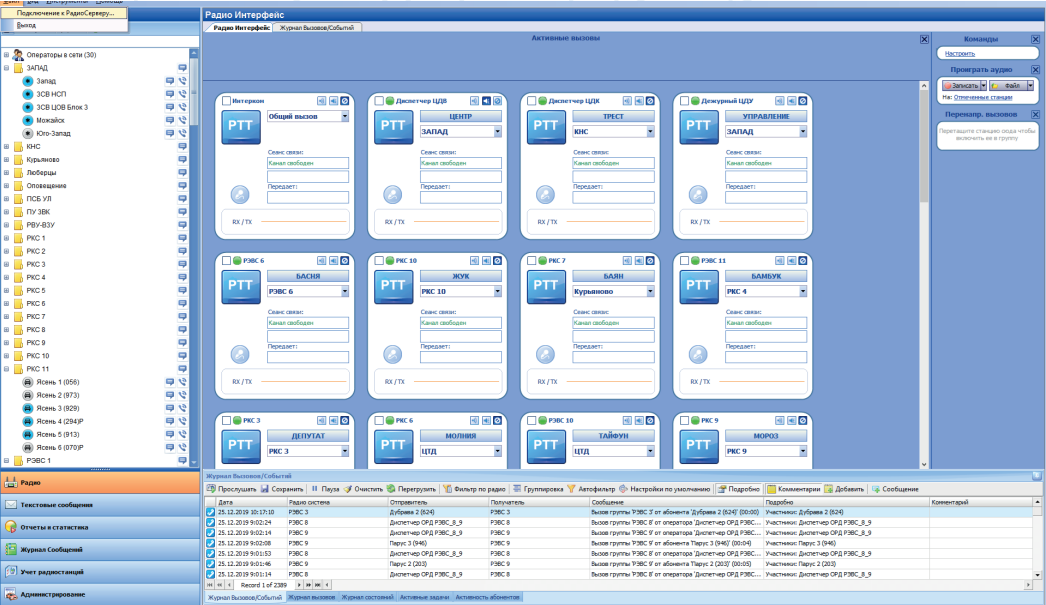The image size is (1046, 605).
Task: Click the ЦЕНТР button on Диспетчер ЦДВ card
Action: [460, 116]
